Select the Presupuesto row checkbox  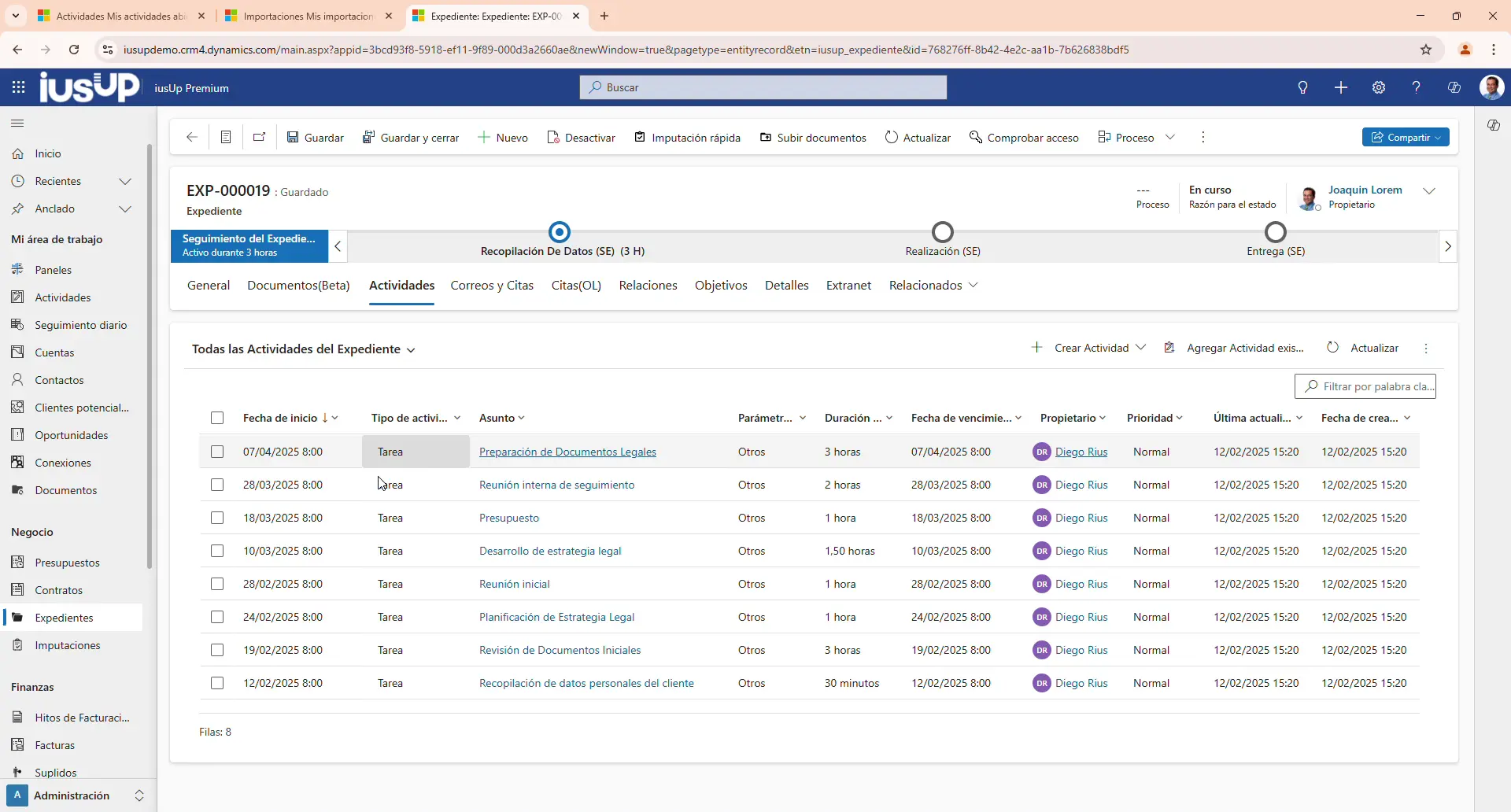tap(217, 518)
